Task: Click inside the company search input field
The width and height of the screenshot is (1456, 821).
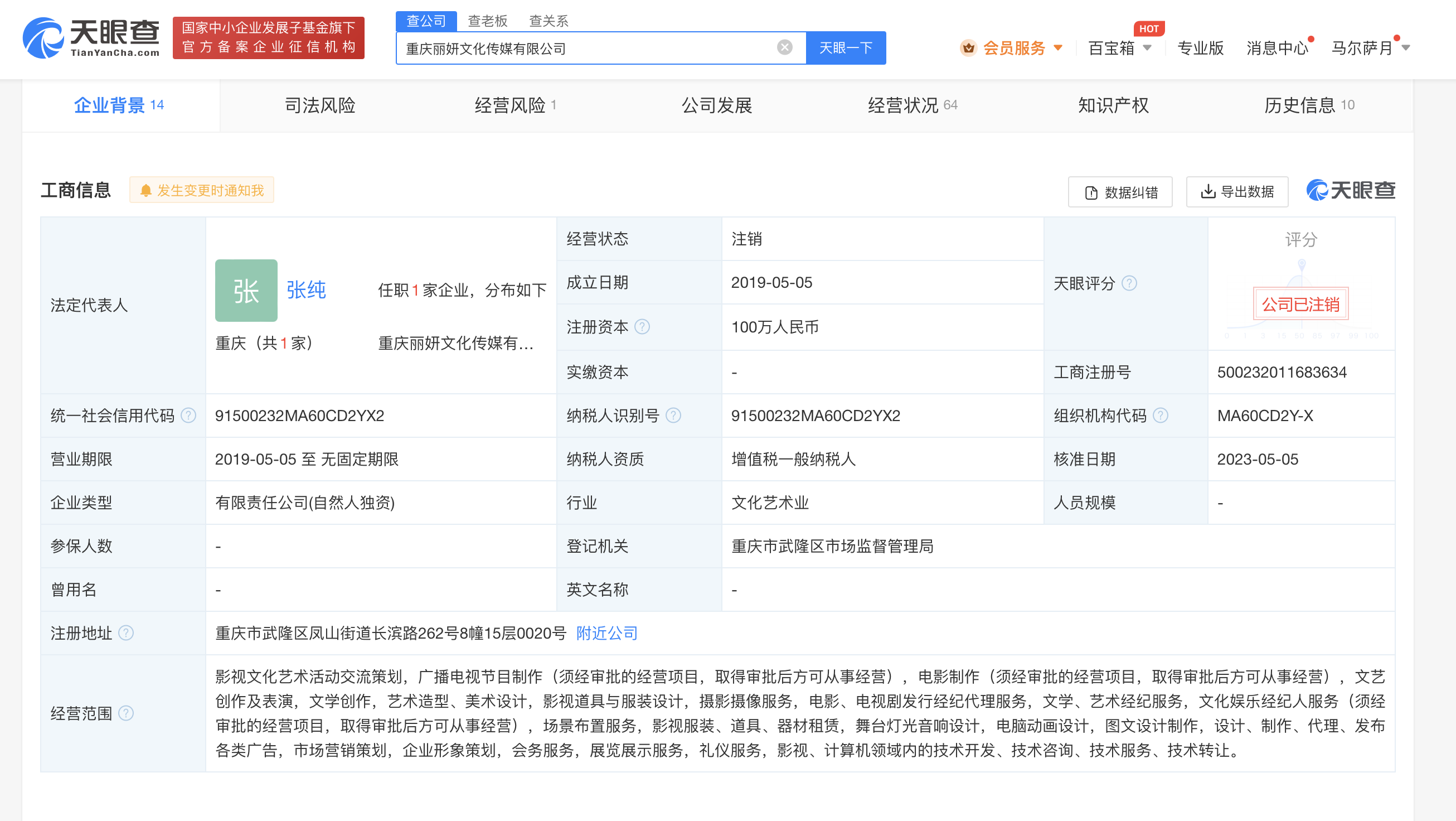Action: 565,47
